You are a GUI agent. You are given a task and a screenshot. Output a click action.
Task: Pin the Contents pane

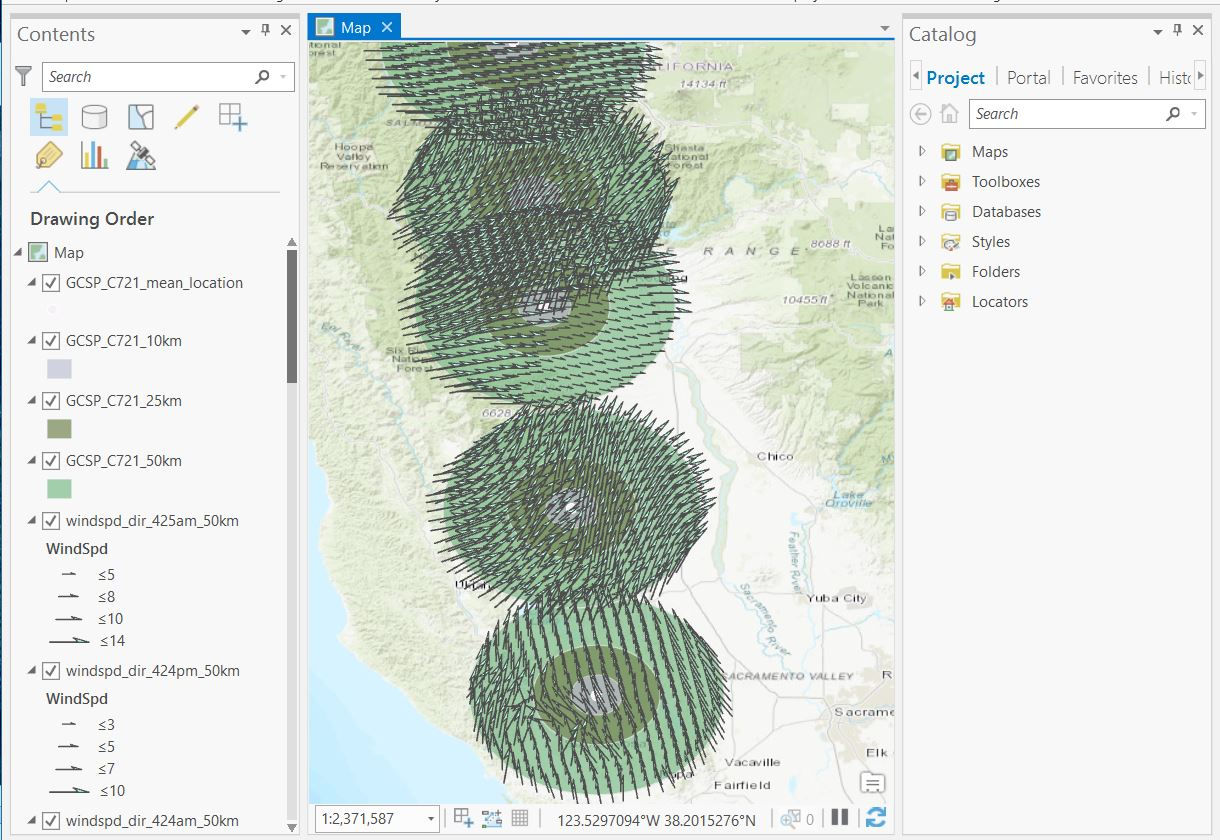pyautogui.click(x=265, y=32)
